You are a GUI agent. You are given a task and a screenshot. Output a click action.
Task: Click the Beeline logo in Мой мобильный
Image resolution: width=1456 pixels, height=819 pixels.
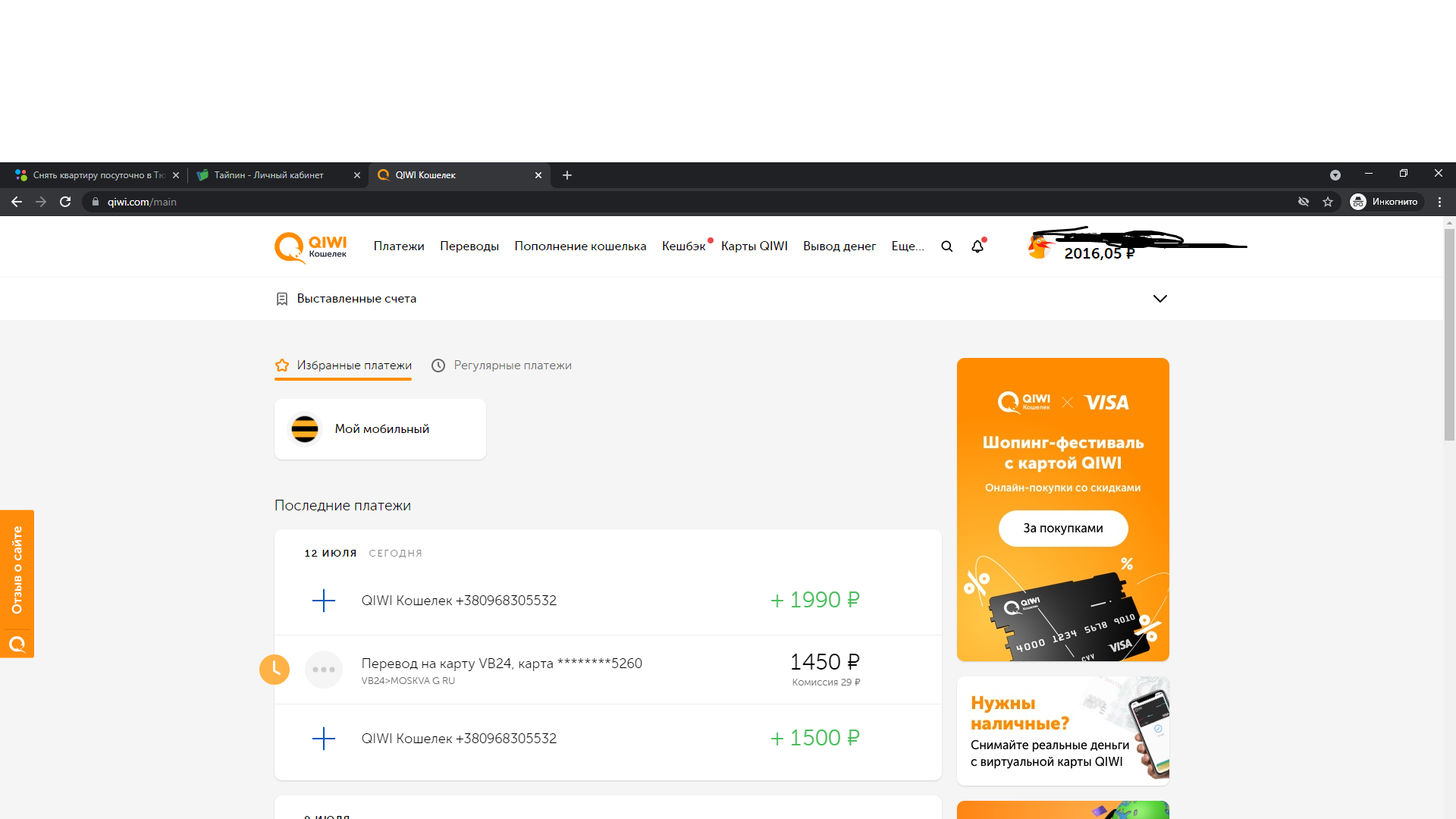pos(305,429)
